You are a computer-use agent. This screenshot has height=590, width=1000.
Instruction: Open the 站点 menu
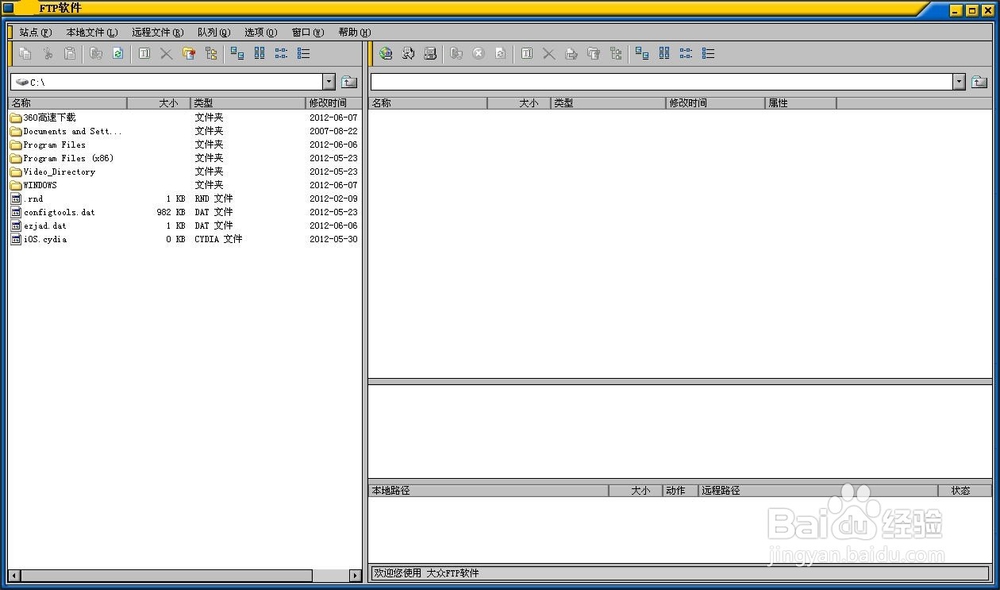point(35,32)
